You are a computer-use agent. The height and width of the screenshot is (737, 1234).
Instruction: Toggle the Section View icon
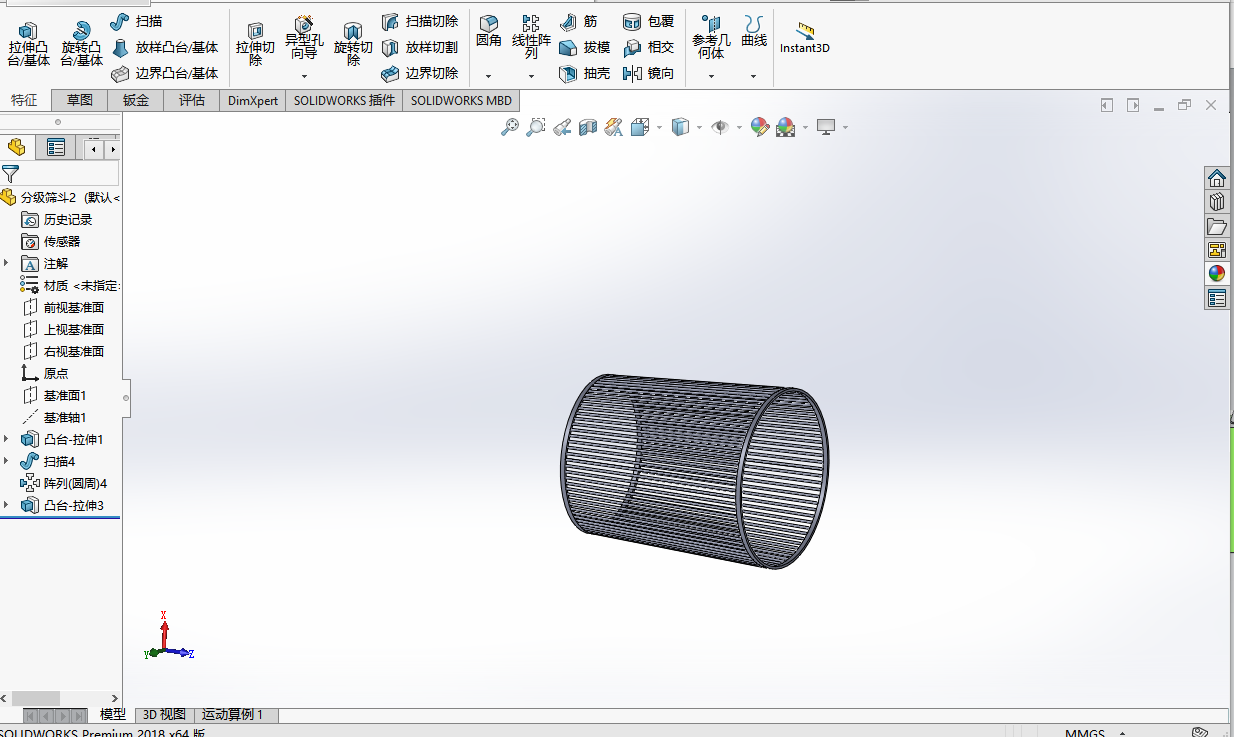588,127
